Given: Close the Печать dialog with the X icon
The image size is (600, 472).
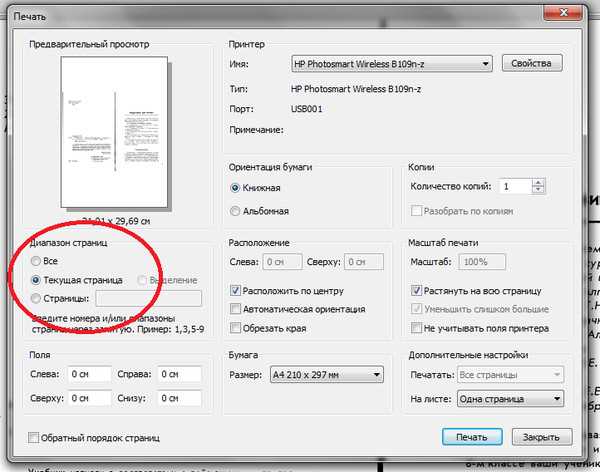Looking at the screenshot, I should point(563,13).
